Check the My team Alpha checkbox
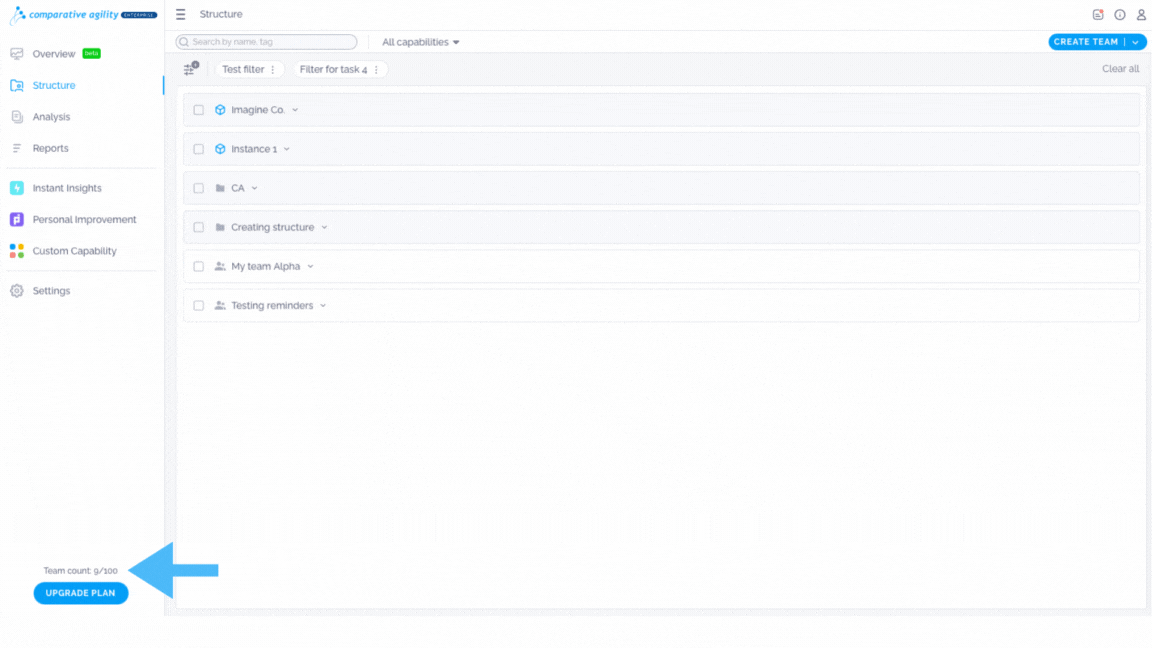Image resolution: width=1152 pixels, height=648 pixels. tap(198, 266)
